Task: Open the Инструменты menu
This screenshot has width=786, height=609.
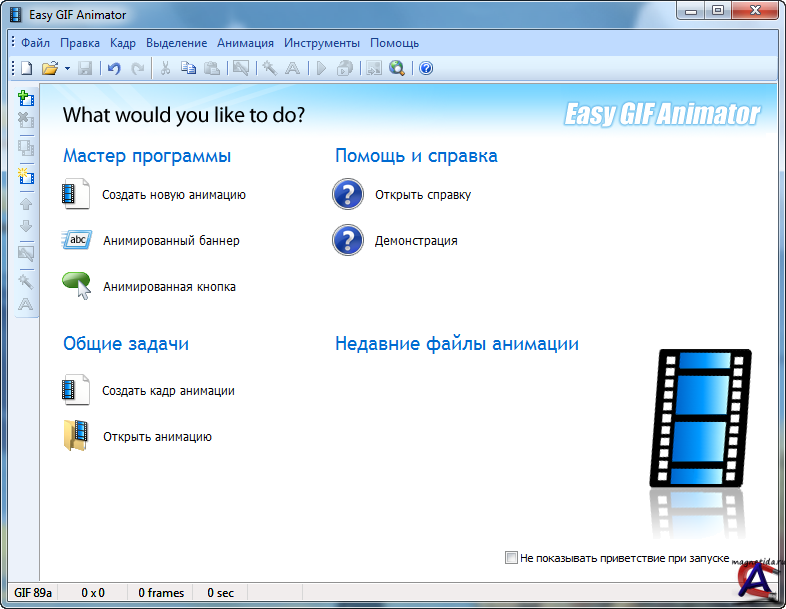Action: point(321,43)
